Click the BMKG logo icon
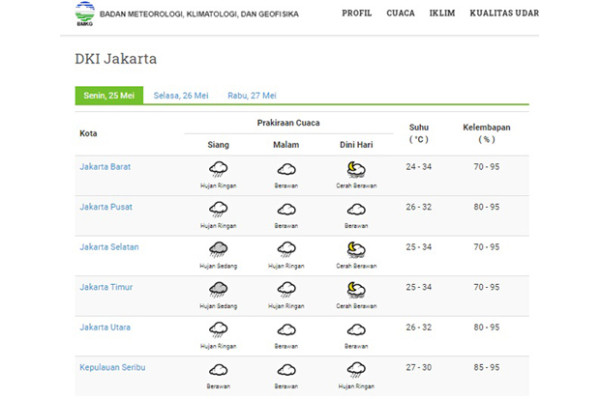 click(85, 14)
